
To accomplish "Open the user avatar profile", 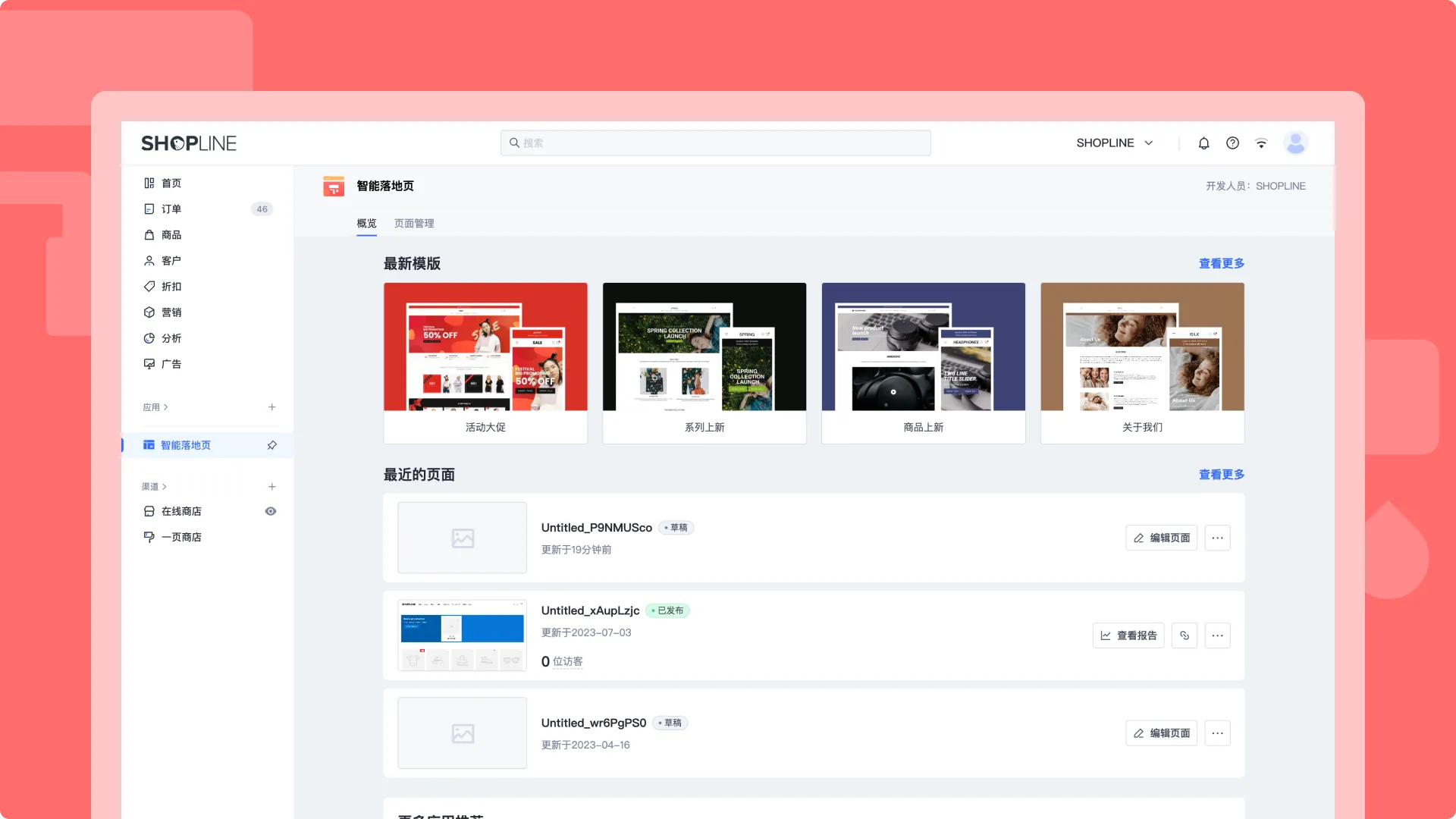I will (1295, 143).
